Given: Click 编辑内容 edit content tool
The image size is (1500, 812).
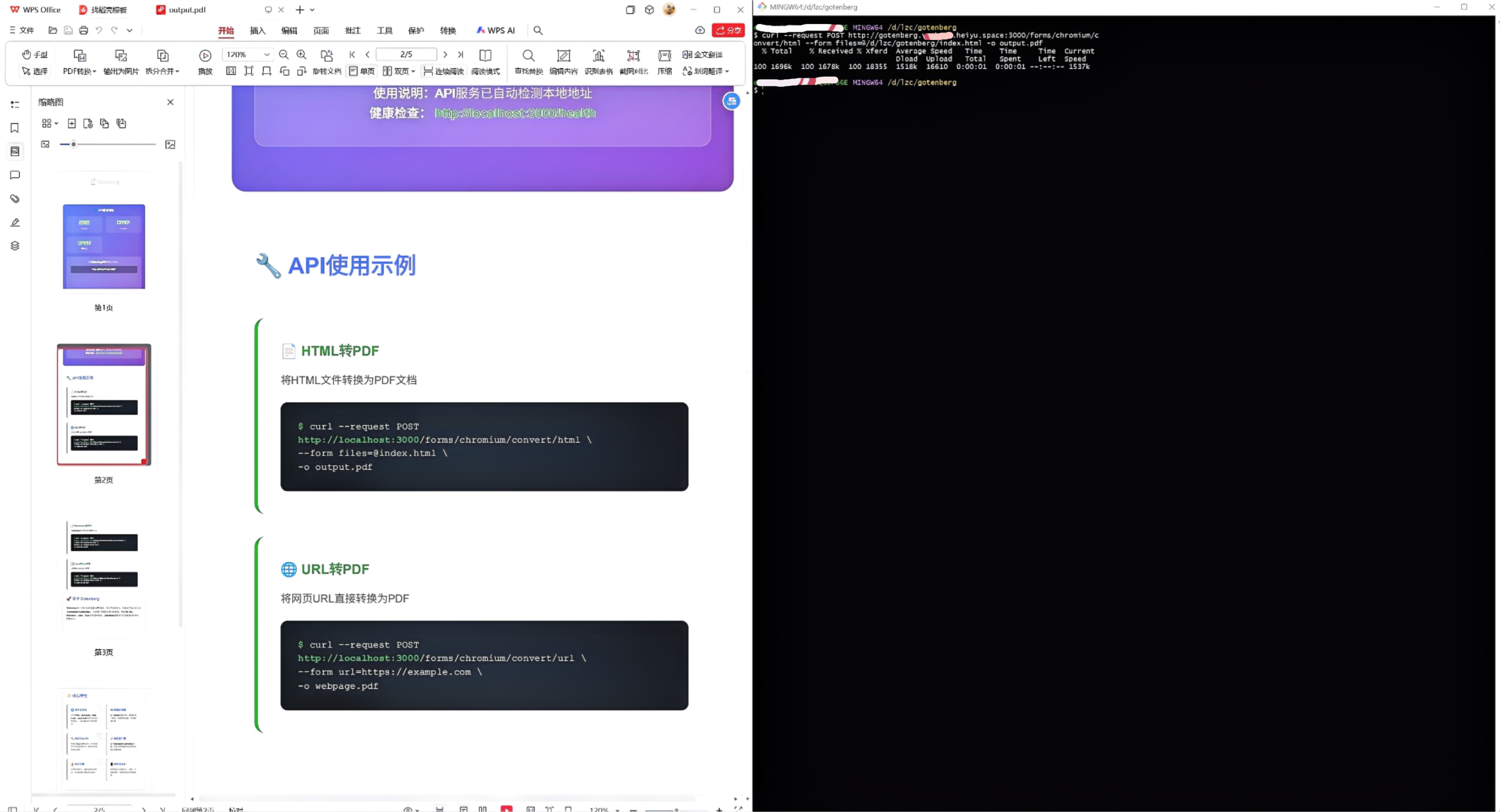Looking at the screenshot, I should pyautogui.click(x=563, y=62).
